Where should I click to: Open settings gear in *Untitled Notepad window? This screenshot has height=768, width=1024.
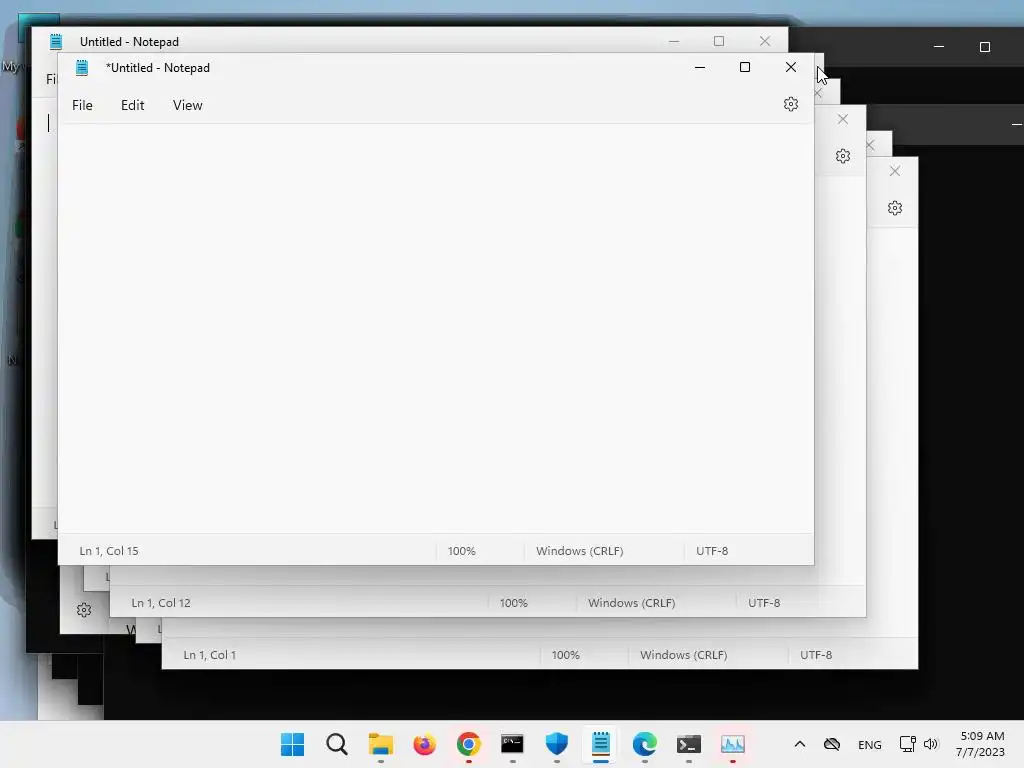point(791,104)
